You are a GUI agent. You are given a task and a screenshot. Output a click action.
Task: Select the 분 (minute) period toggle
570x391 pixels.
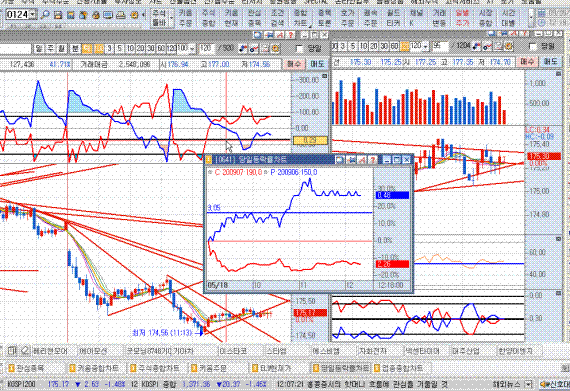coord(75,48)
